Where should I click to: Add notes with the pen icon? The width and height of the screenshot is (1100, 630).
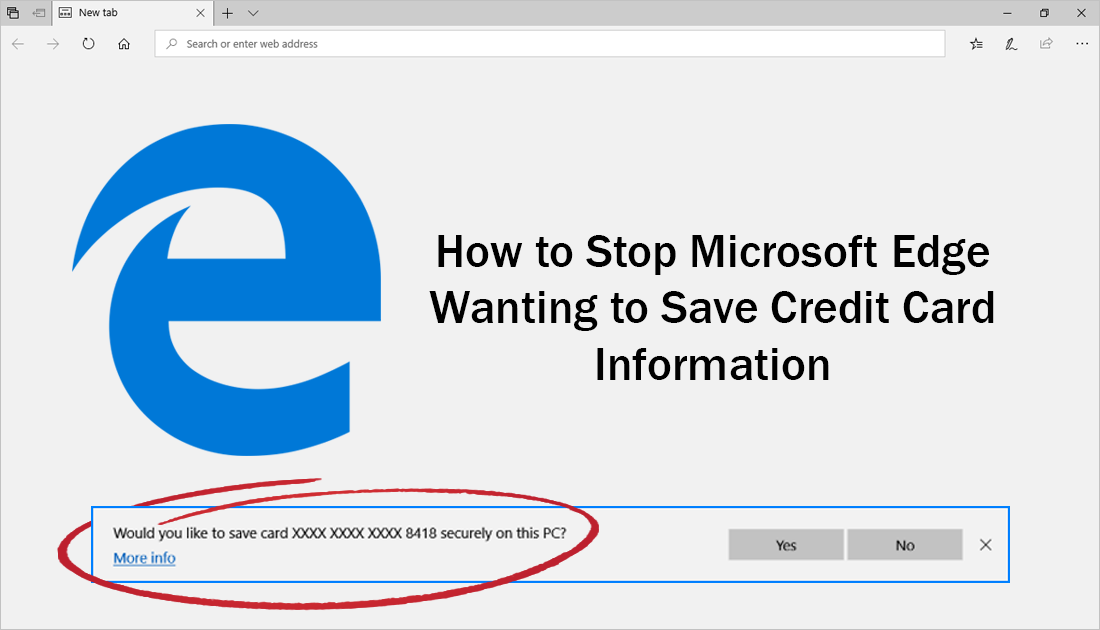(x=1011, y=43)
